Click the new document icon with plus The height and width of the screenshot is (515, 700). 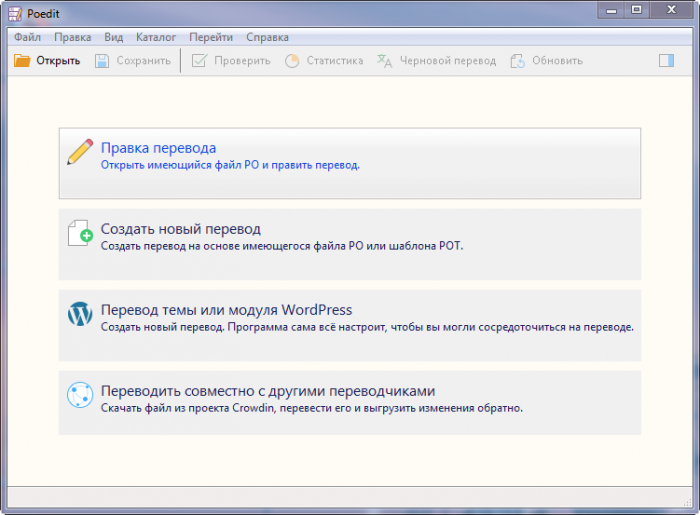pos(80,234)
